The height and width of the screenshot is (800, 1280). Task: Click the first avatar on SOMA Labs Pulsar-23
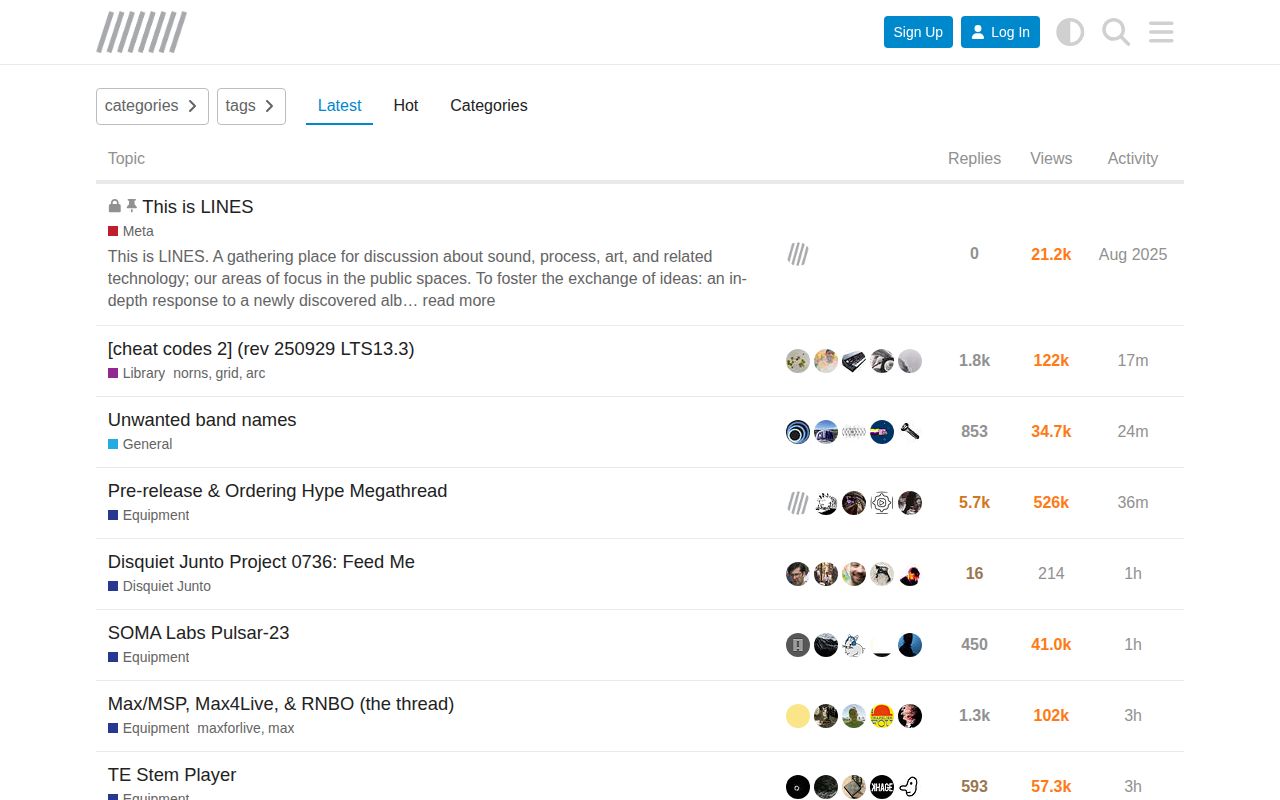pyautogui.click(x=797, y=645)
